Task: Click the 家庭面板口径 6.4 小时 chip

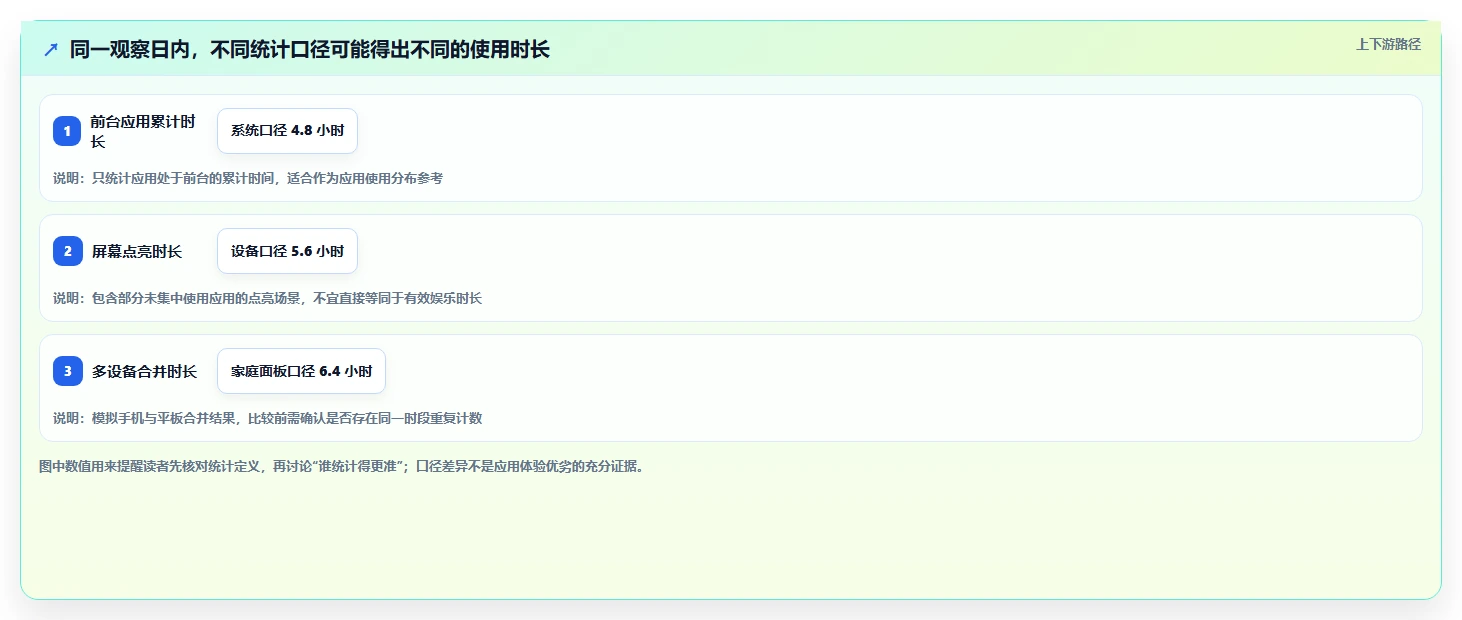Action: pyautogui.click(x=301, y=371)
